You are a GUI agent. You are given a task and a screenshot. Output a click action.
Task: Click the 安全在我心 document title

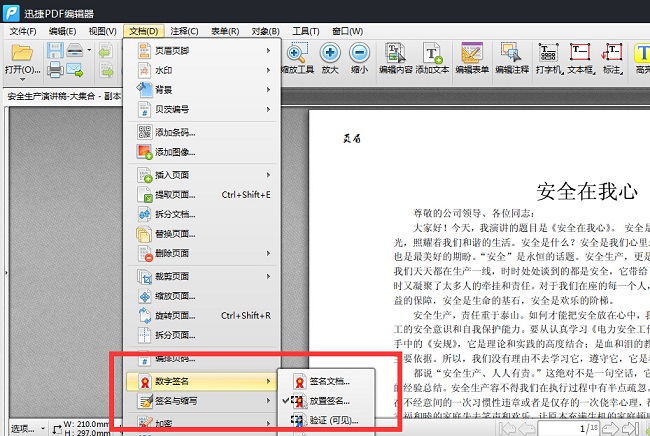point(587,191)
